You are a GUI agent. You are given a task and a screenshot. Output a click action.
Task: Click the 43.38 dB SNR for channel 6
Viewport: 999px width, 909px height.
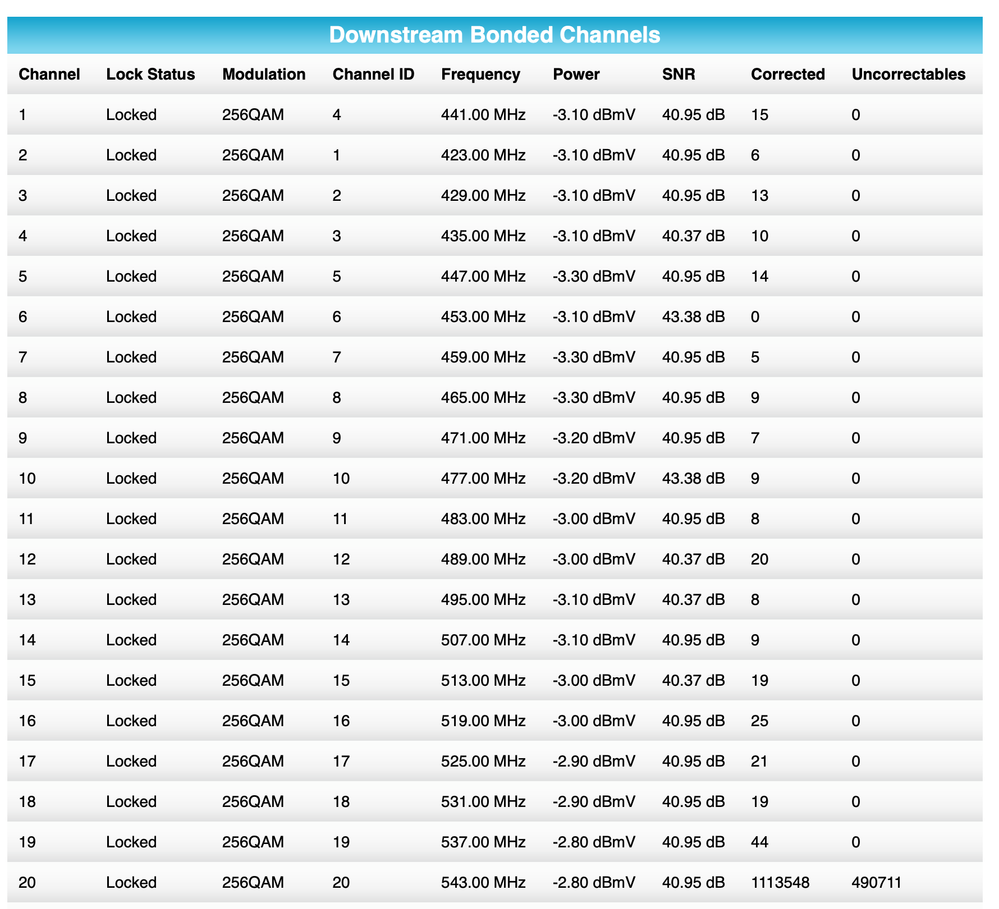693,317
